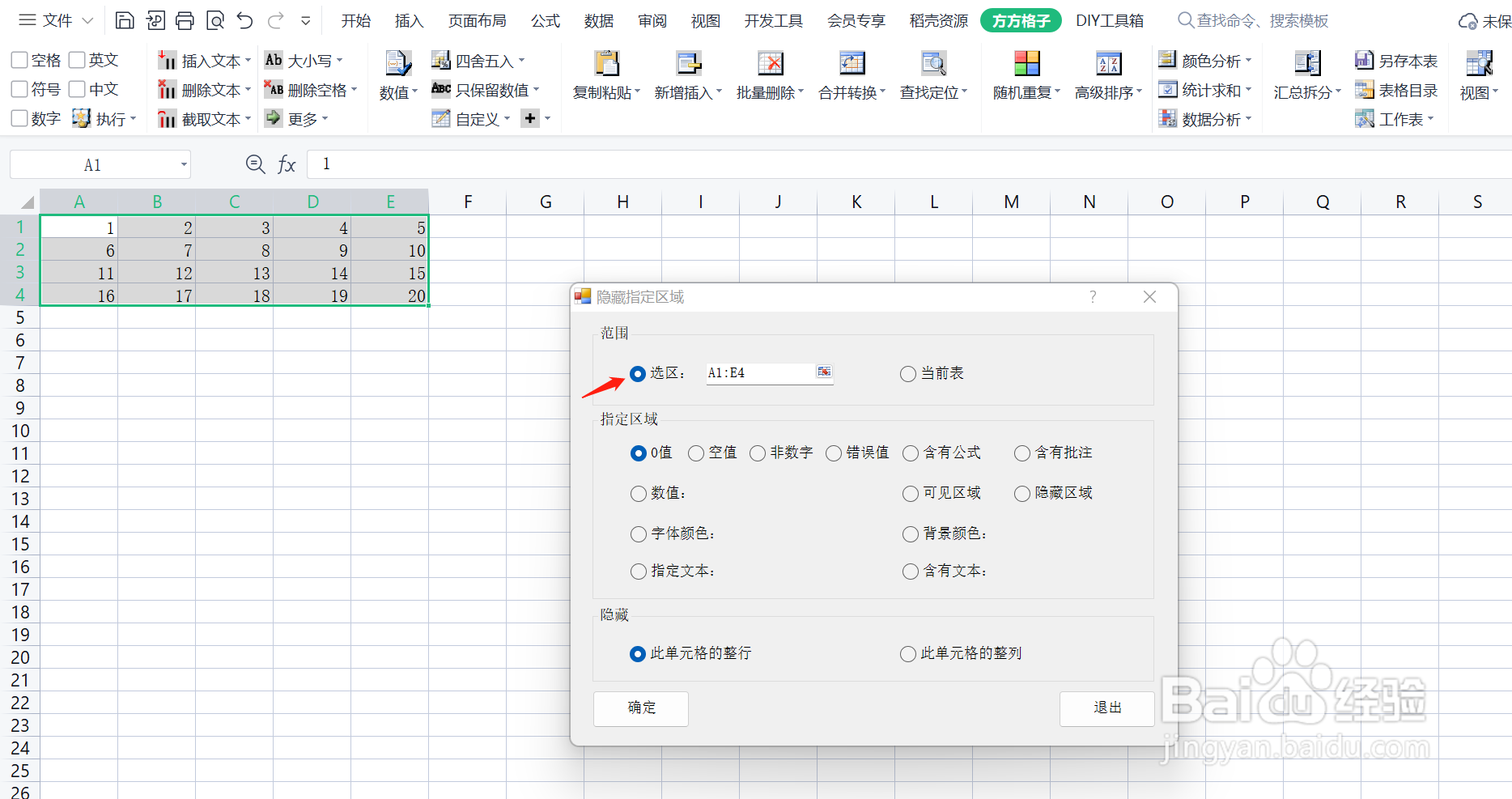1512x799 pixels.
Task: Click the 执行 run icon
Action: (x=81, y=119)
